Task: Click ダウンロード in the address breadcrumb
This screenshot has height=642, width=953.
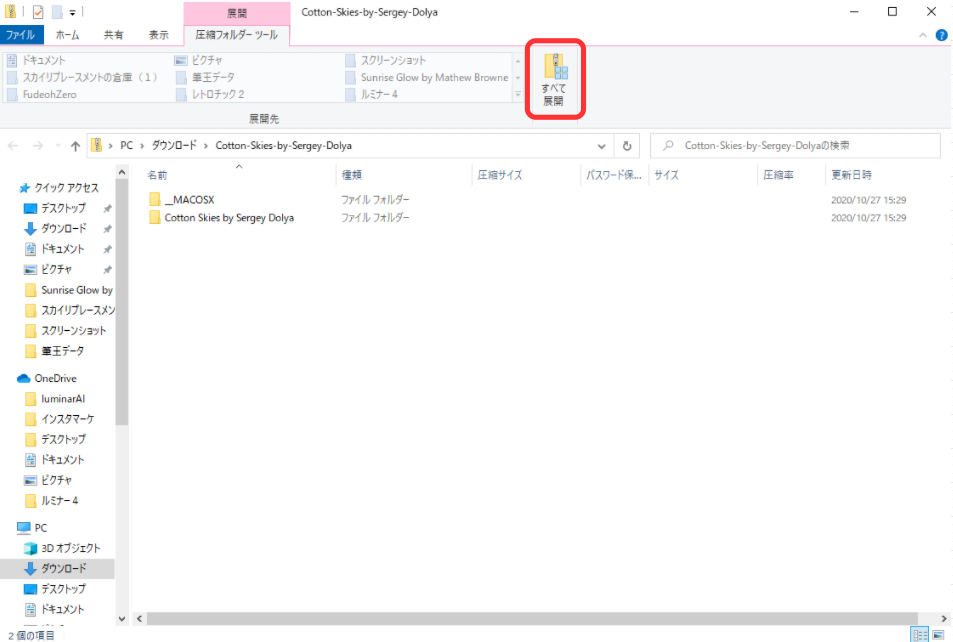Action: [x=174, y=146]
